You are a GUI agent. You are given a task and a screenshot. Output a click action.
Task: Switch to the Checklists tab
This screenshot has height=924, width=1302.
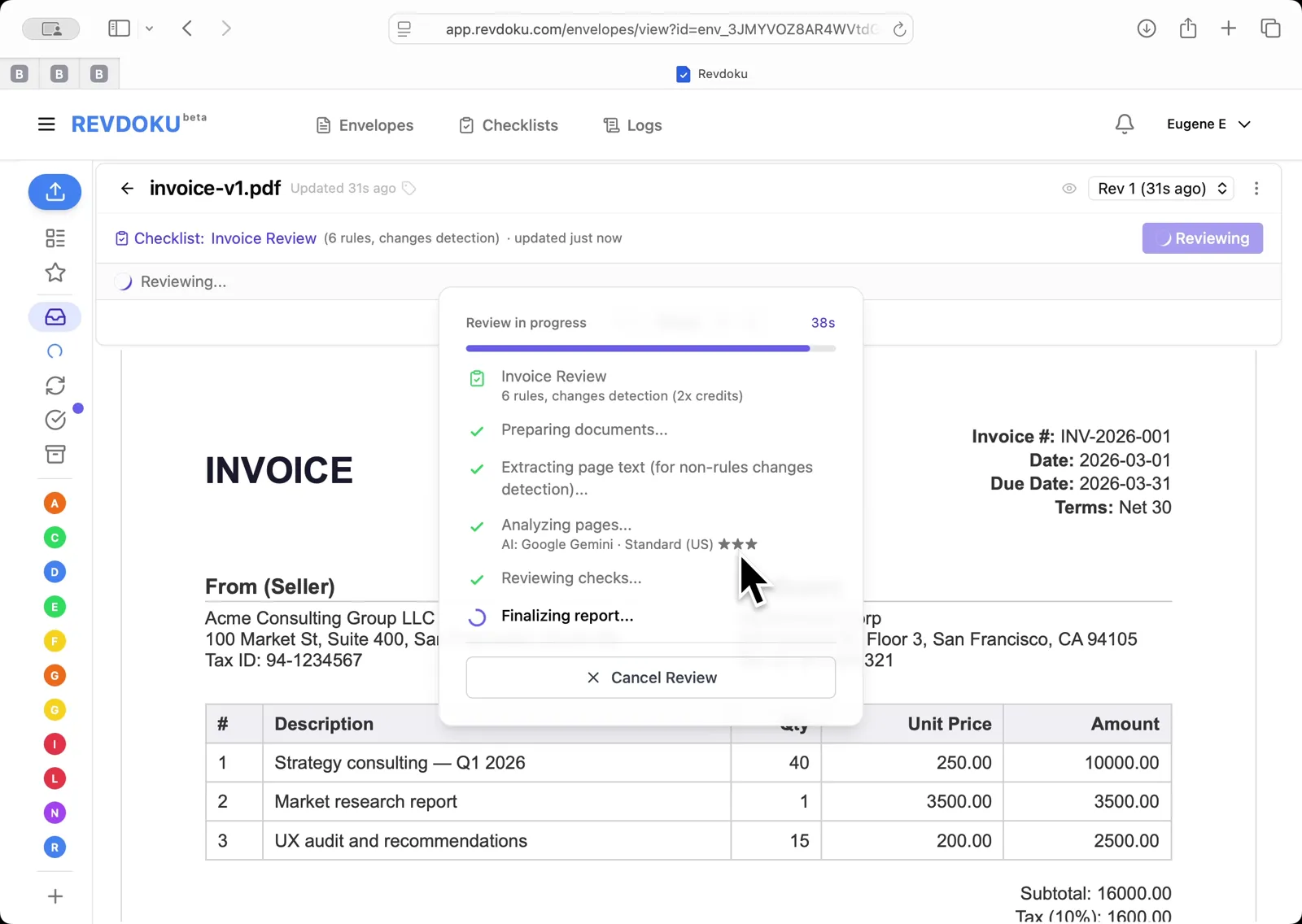508,124
